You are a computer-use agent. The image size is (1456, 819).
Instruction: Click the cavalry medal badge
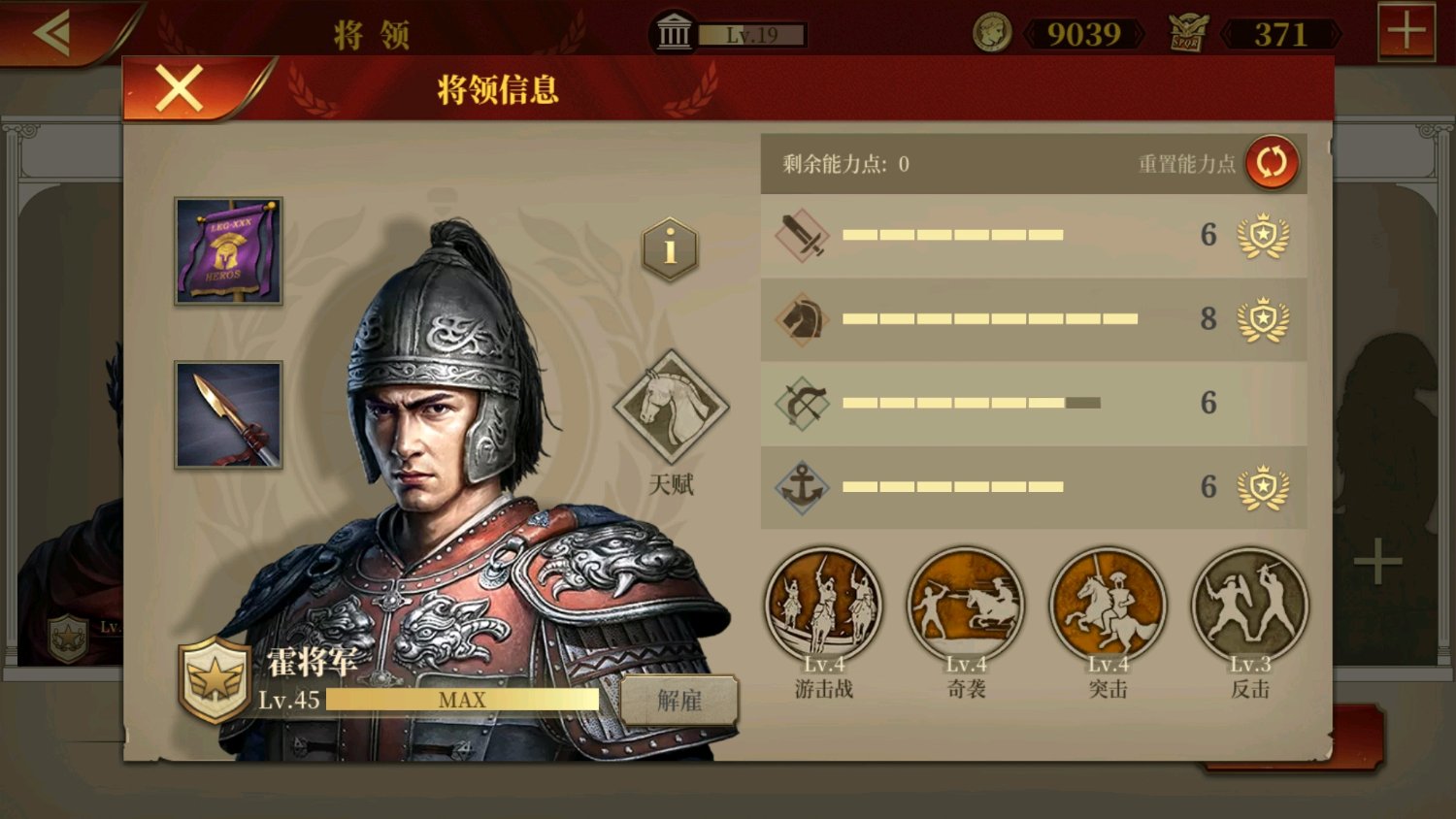tap(1263, 319)
